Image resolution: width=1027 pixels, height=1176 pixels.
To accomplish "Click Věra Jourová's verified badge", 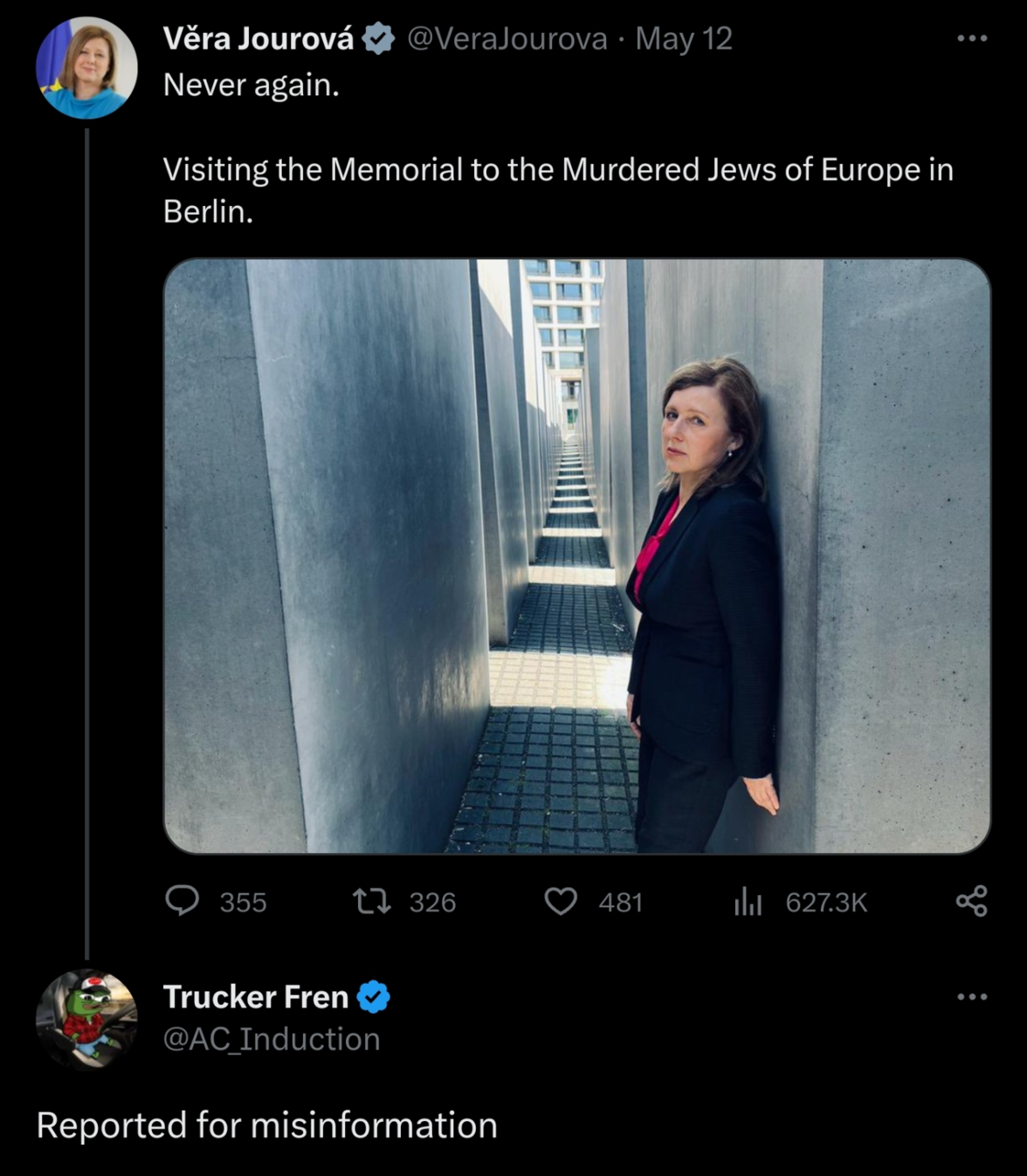I will pyautogui.click(x=378, y=39).
